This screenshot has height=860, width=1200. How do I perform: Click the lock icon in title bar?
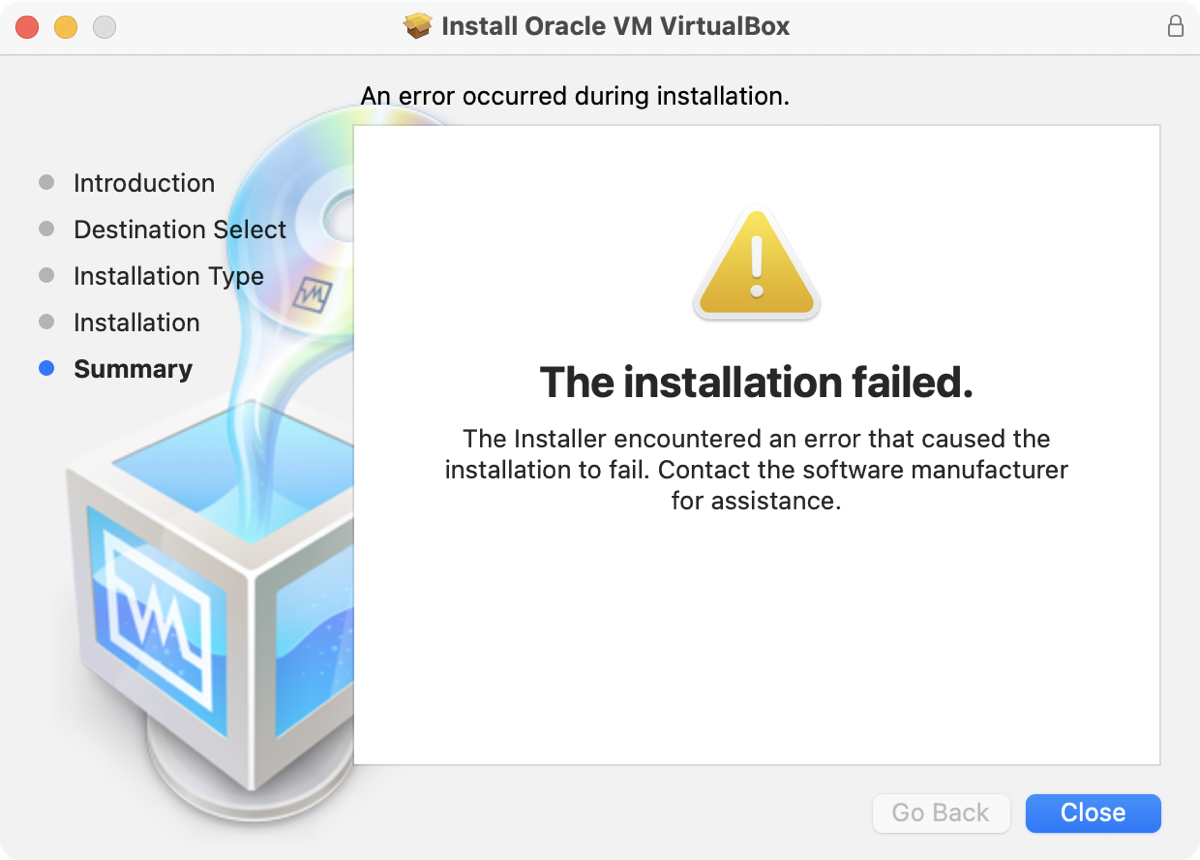coord(1176,27)
